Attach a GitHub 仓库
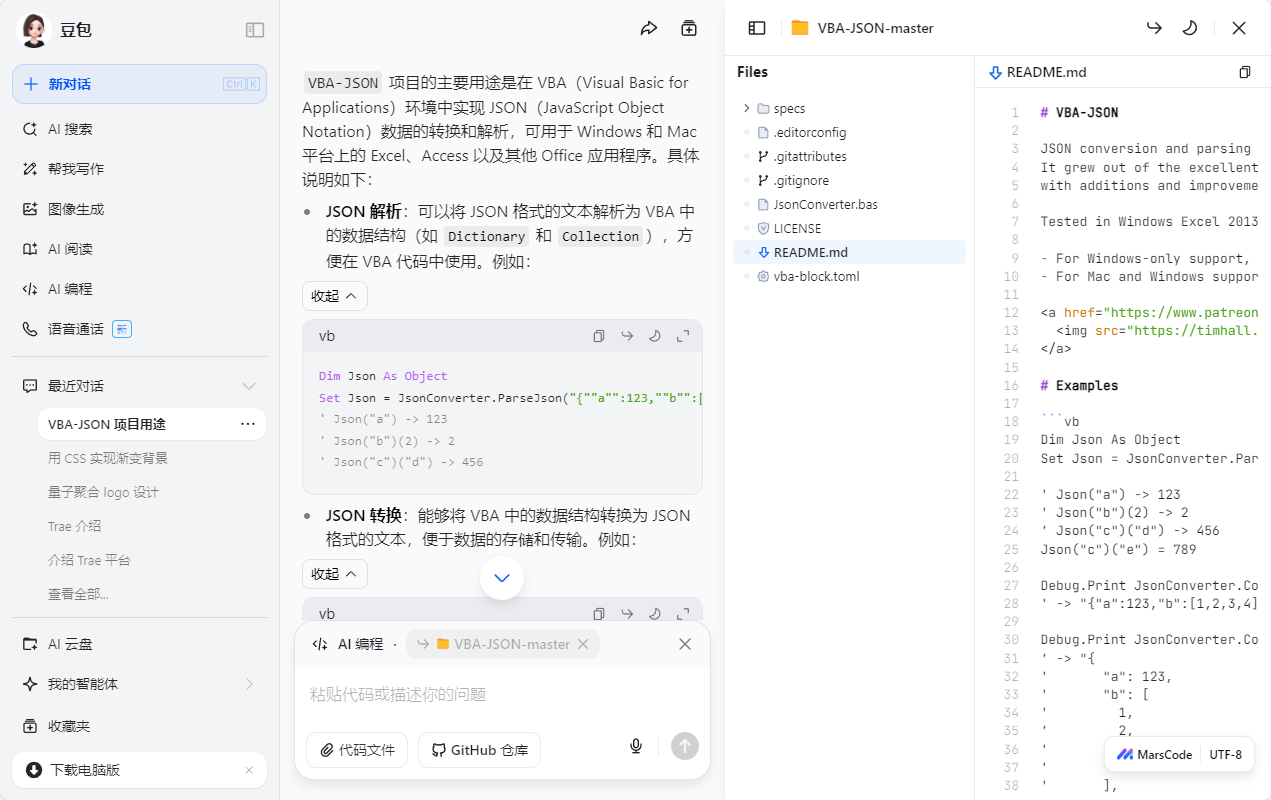 click(479, 749)
